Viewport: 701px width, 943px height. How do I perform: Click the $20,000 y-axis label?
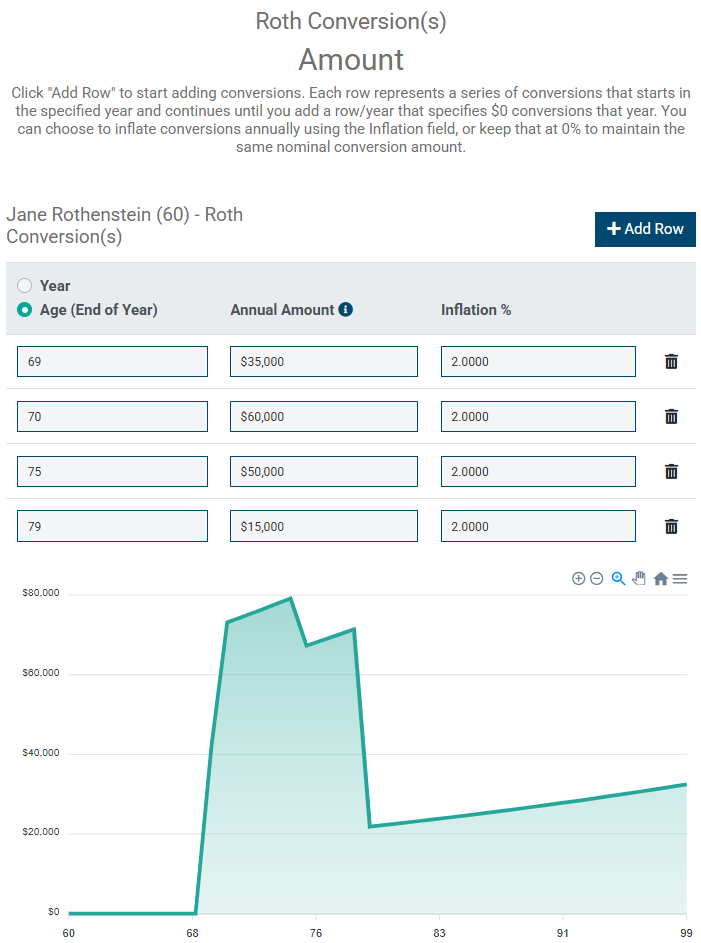pyautogui.click(x=41, y=832)
